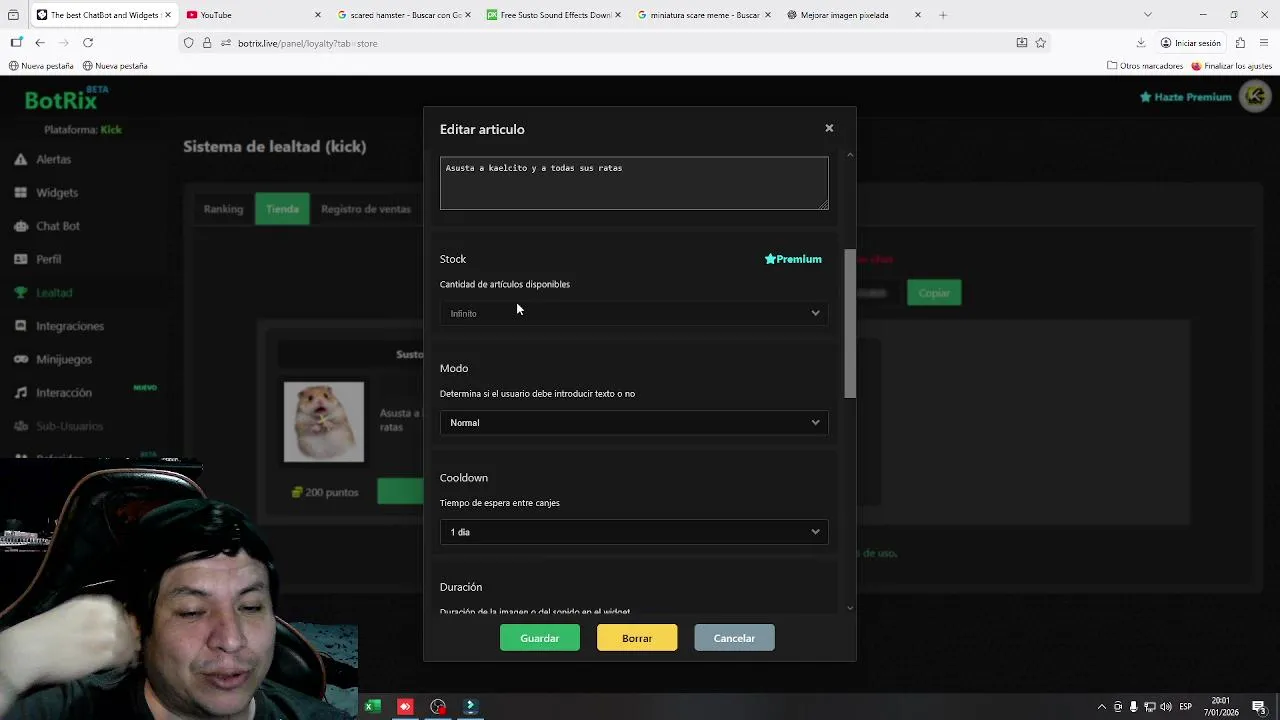This screenshot has width=1280, height=720.
Task: Click the Guardar button
Action: (540, 638)
